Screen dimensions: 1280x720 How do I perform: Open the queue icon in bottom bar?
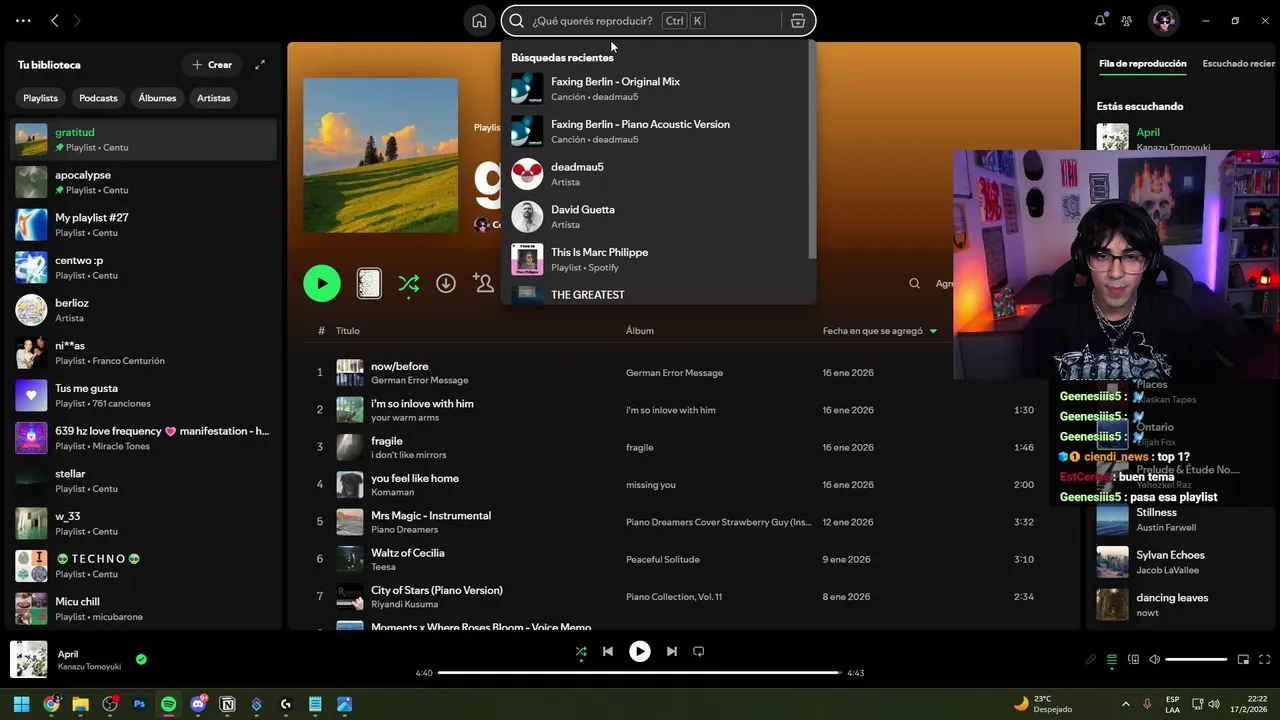[1112, 660]
